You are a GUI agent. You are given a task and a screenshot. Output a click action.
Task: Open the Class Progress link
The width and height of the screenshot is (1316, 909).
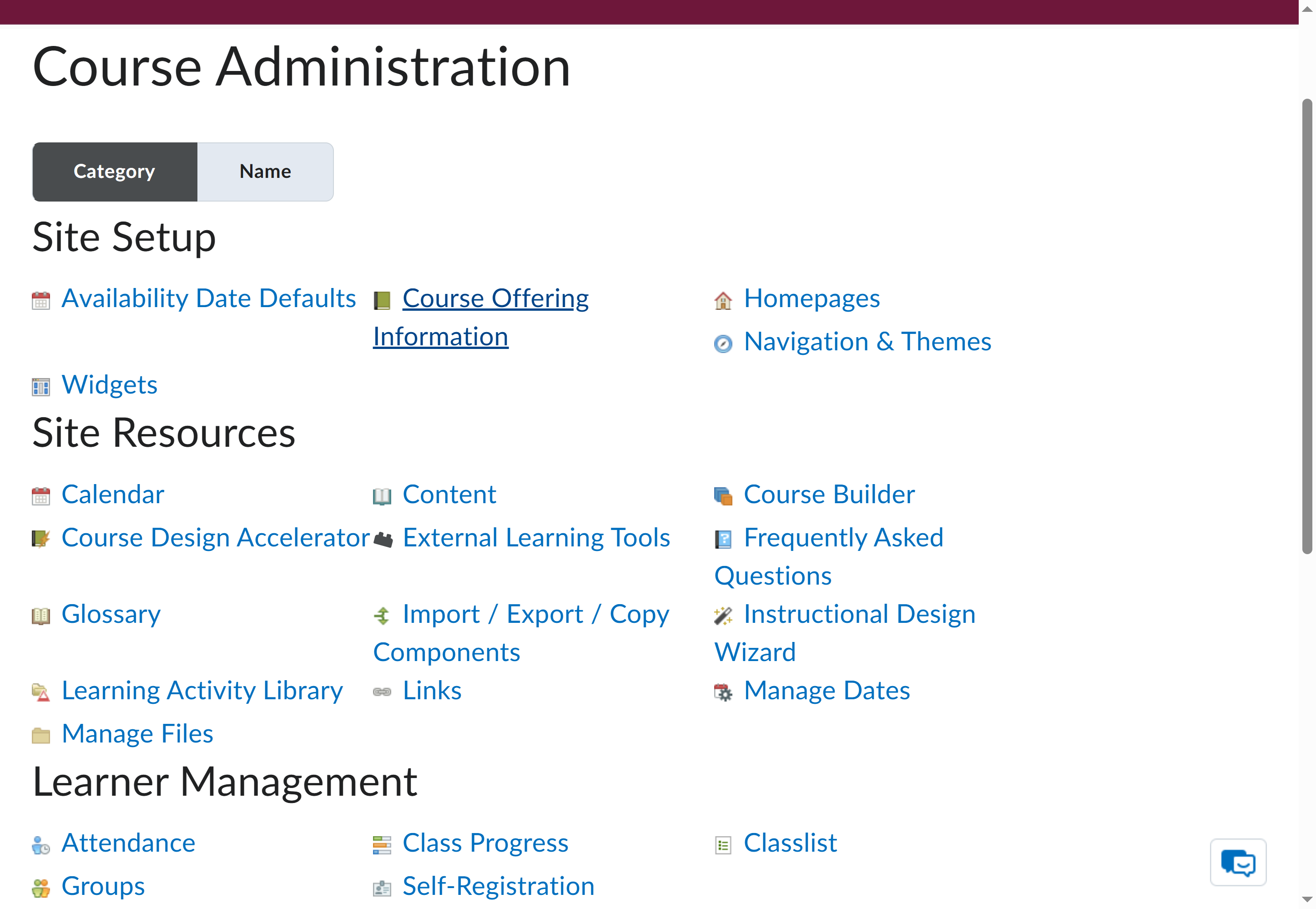point(485,843)
